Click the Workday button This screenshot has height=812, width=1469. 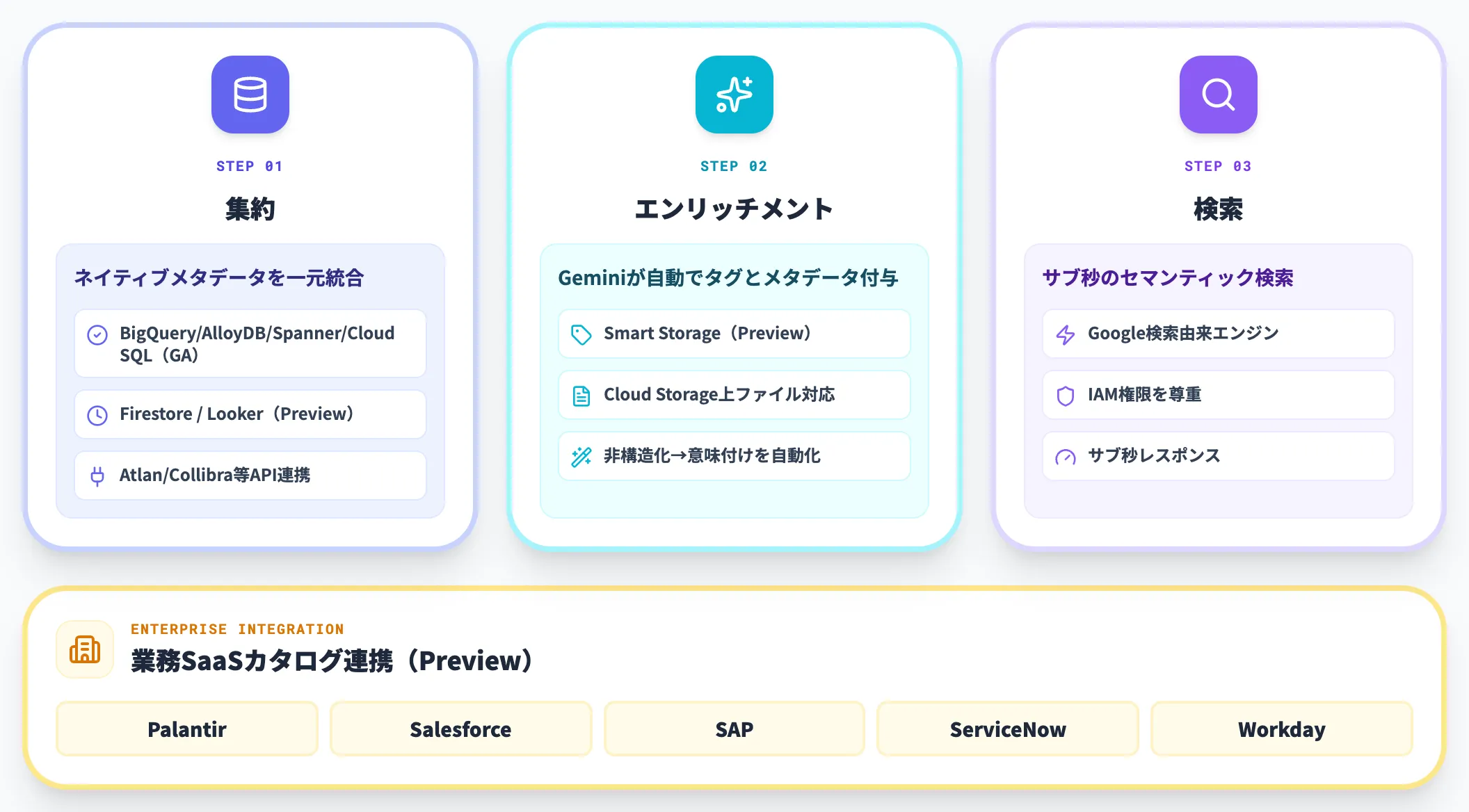pos(1282,729)
